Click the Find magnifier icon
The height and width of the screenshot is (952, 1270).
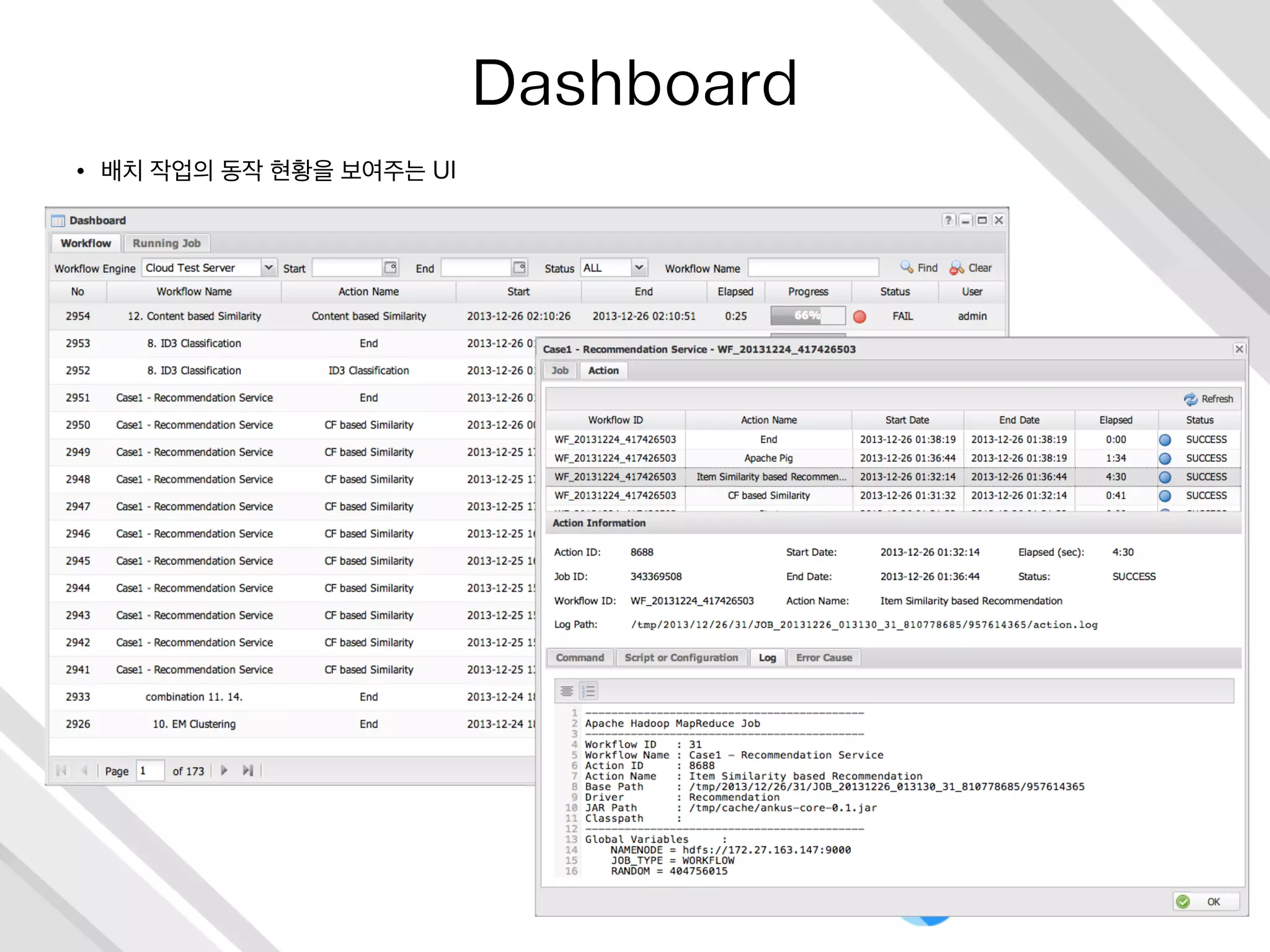click(x=907, y=267)
